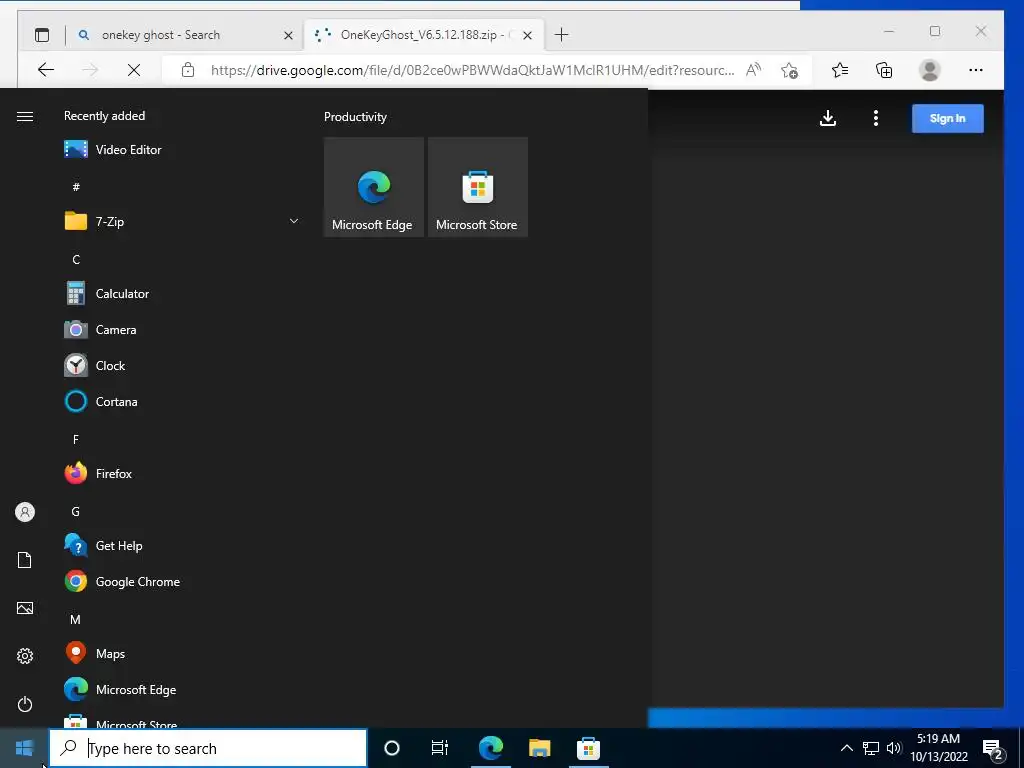Open the Power options in Start
Screen dimensions: 1024x768
point(25,704)
